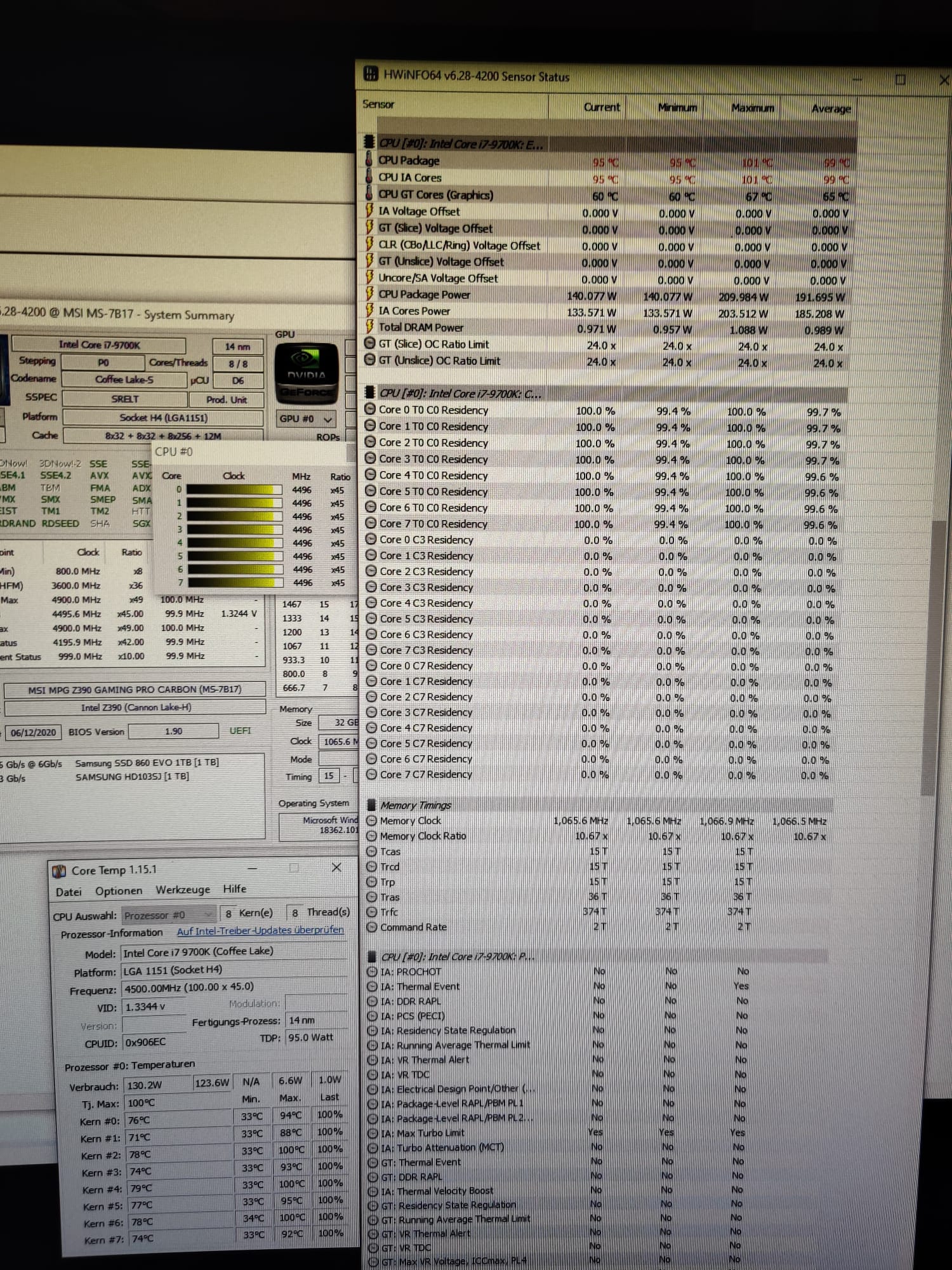Click the Sensor column header
Screen dimensions: 952x1270
[378, 104]
